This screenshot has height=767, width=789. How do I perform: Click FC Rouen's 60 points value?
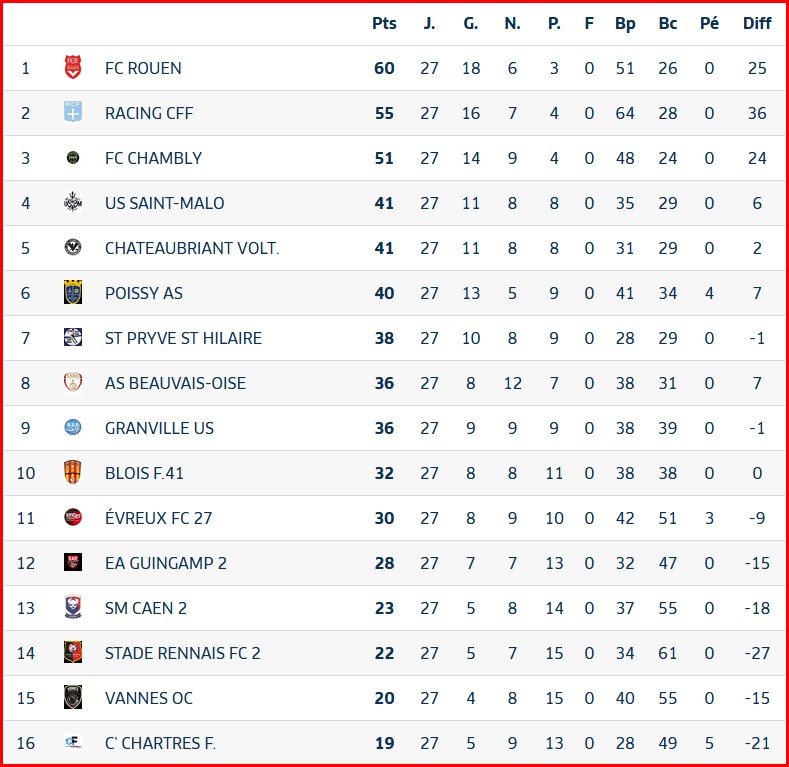(384, 68)
